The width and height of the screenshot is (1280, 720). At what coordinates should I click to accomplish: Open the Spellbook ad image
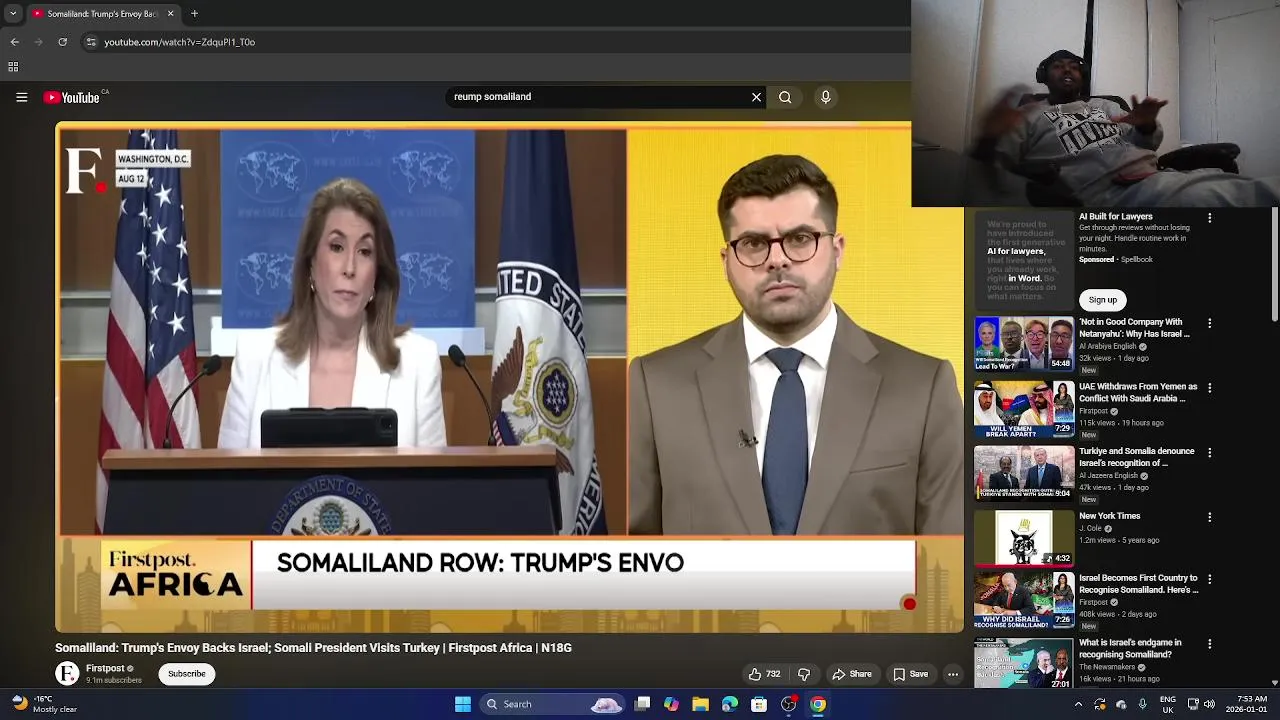1024,260
